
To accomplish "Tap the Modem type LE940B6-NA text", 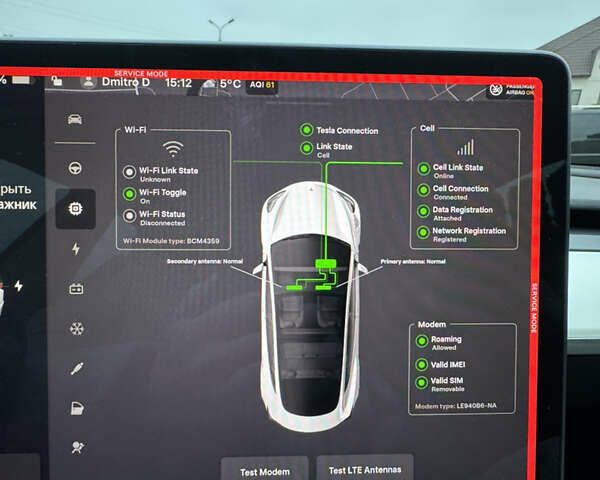I will (455, 406).
